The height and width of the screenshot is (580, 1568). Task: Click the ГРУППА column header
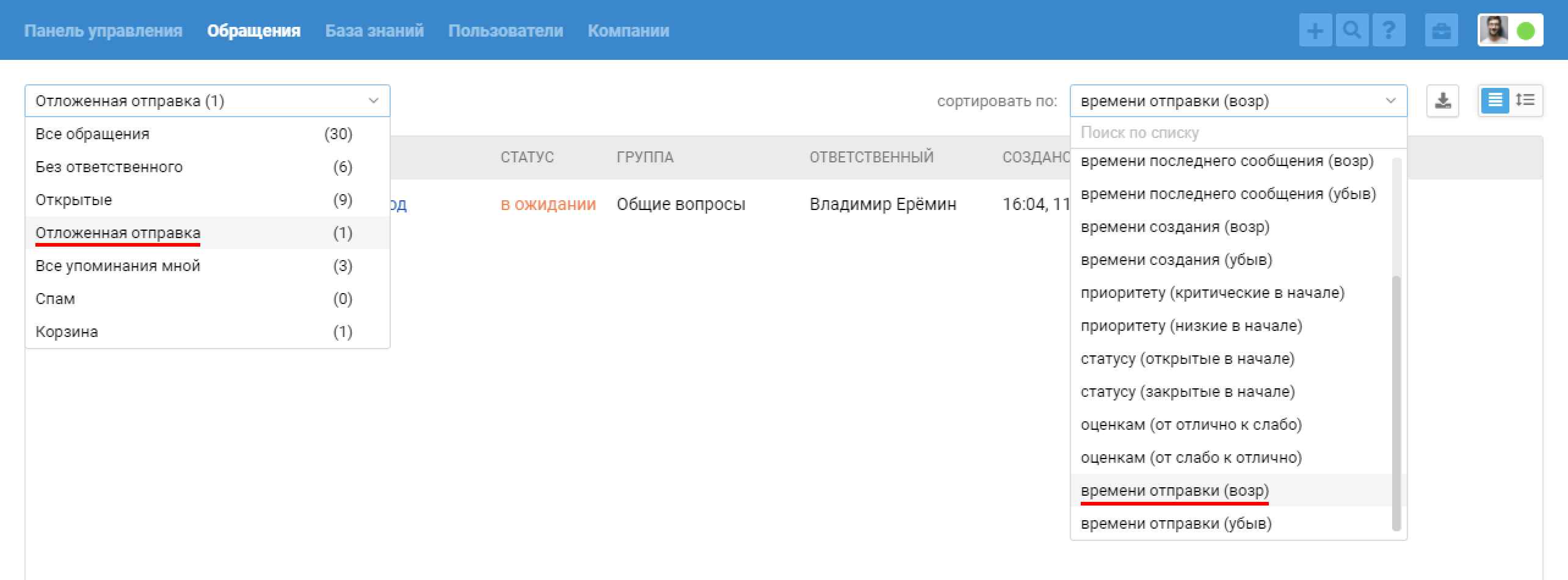point(645,157)
